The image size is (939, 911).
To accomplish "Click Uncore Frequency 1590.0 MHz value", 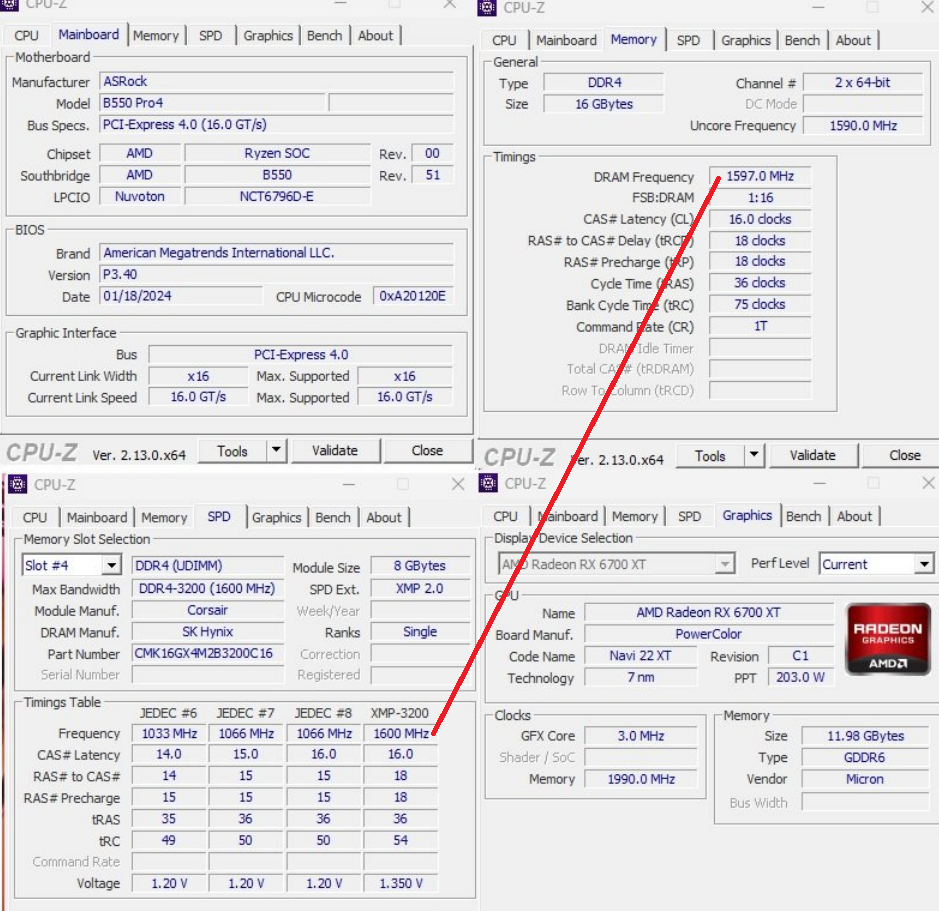I will click(863, 125).
